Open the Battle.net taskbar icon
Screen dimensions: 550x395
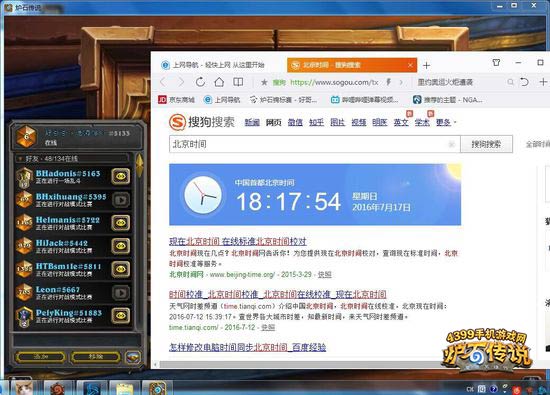pyautogui.click(x=92, y=388)
